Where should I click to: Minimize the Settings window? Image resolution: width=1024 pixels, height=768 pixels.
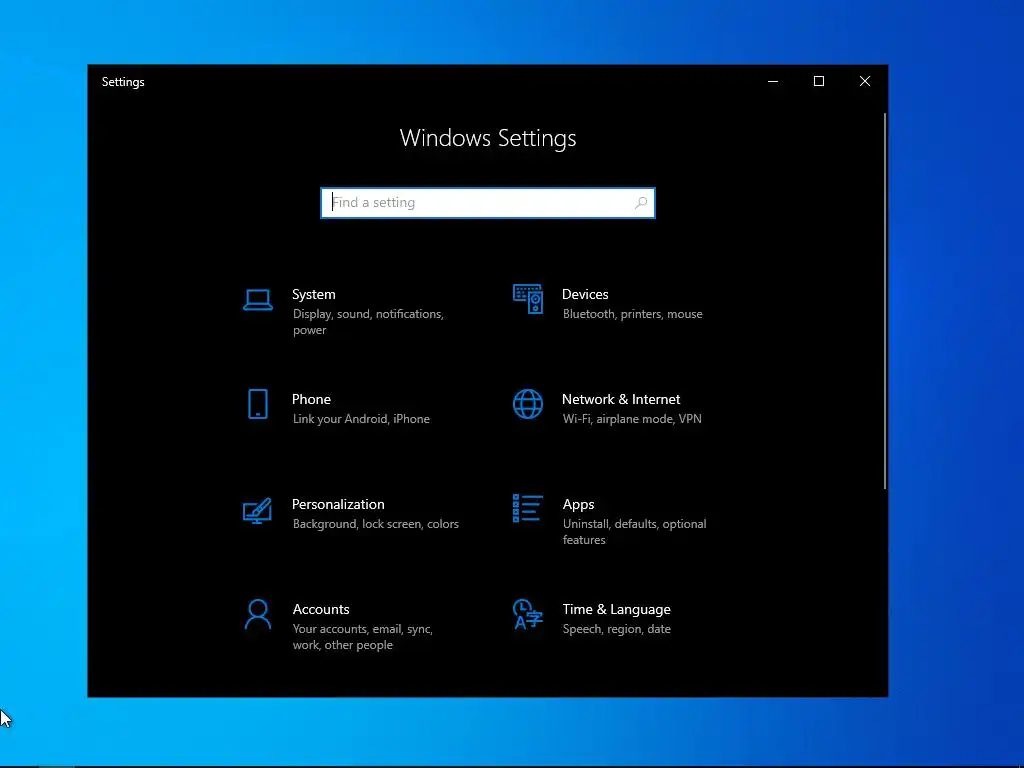coord(773,82)
